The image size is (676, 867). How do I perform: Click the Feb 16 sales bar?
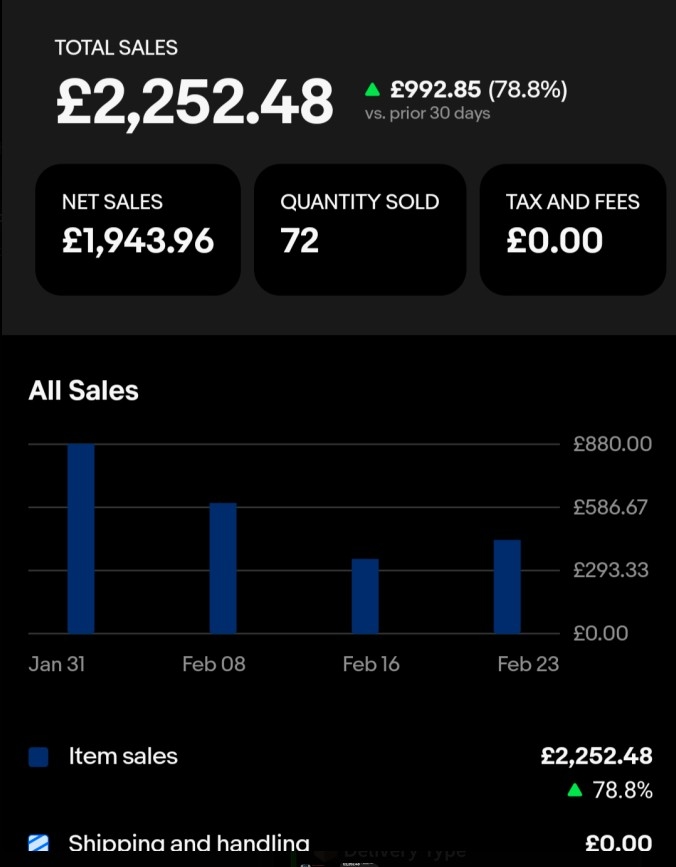365,595
